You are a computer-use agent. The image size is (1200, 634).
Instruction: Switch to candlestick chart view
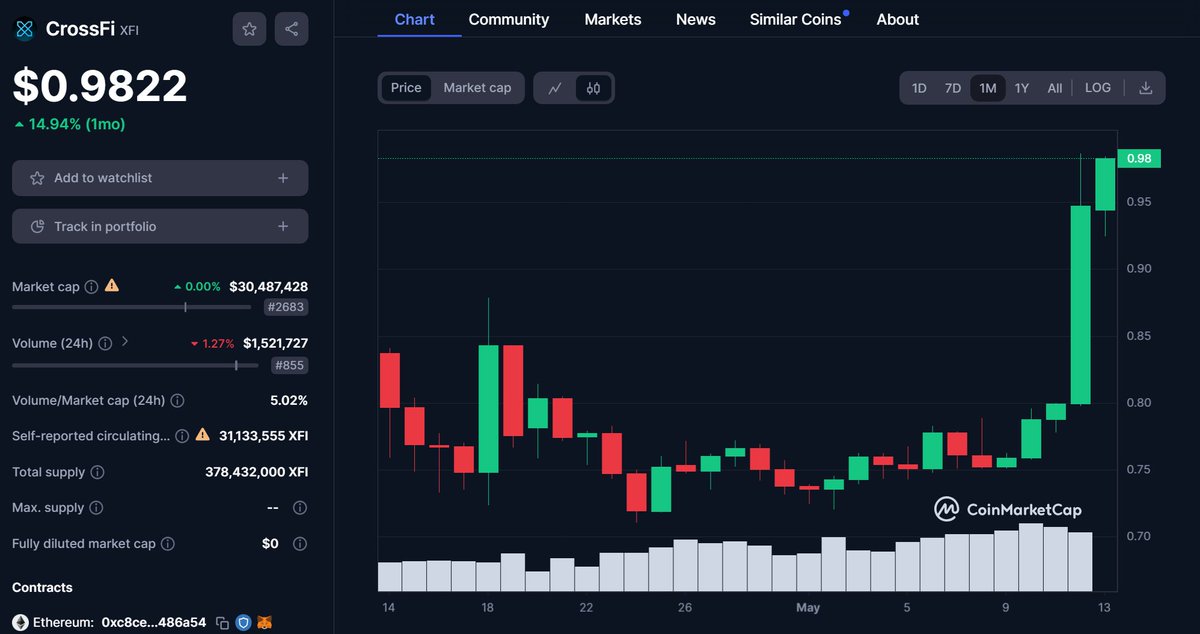pos(593,88)
